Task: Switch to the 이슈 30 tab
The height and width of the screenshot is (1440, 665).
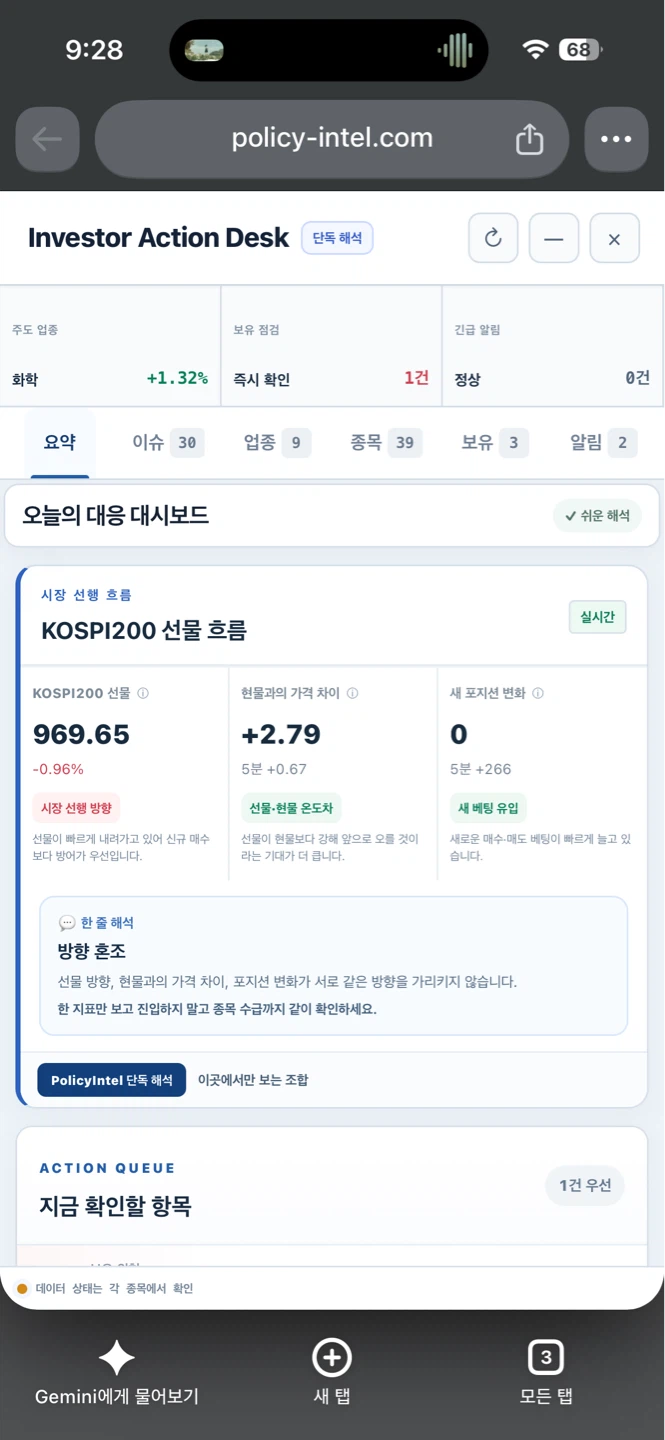Action: (168, 442)
